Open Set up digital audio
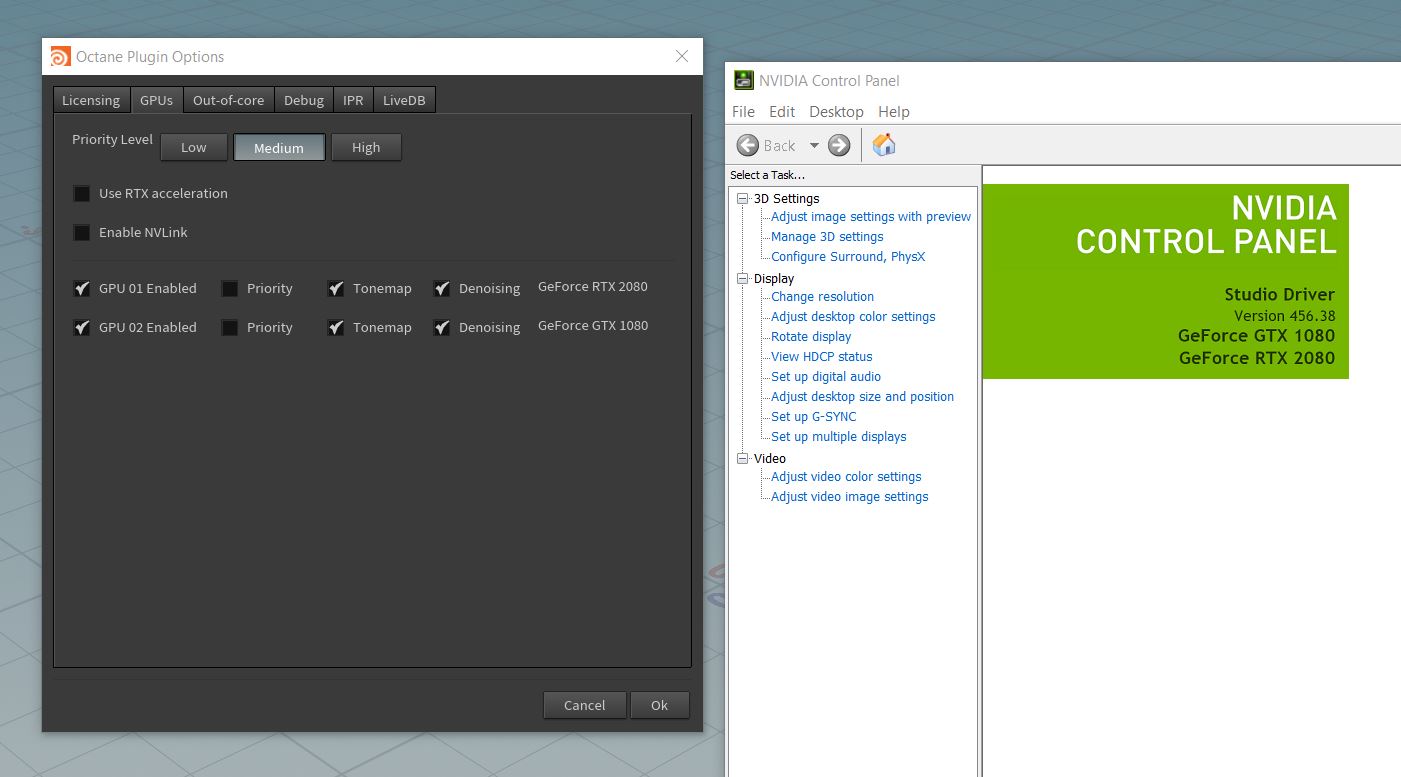 coord(826,377)
